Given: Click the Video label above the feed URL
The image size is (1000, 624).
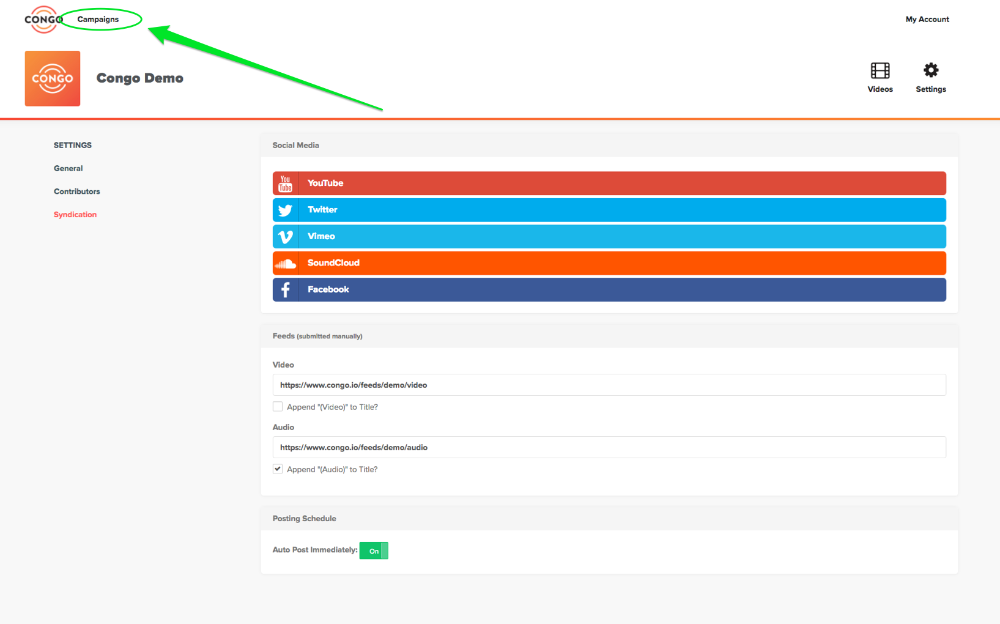Looking at the screenshot, I should pos(283,365).
